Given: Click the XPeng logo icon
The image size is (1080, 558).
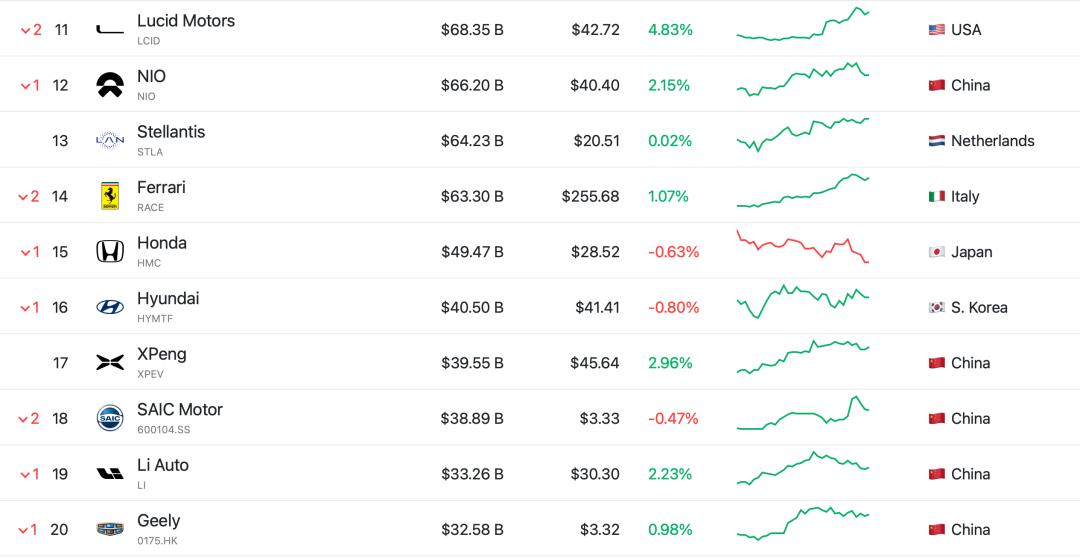Looking at the screenshot, I should click(x=110, y=362).
